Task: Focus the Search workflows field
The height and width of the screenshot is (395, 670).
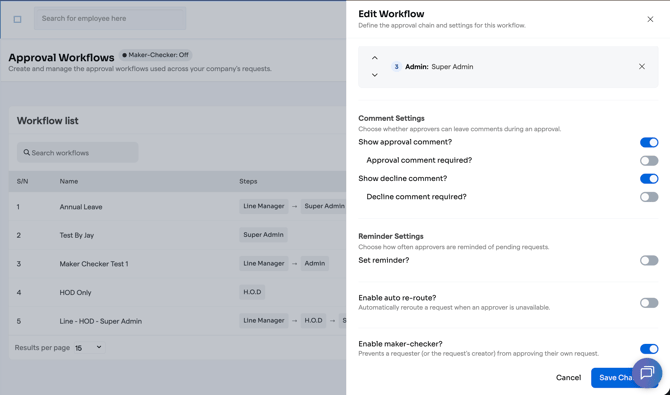Action: pos(77,153)
